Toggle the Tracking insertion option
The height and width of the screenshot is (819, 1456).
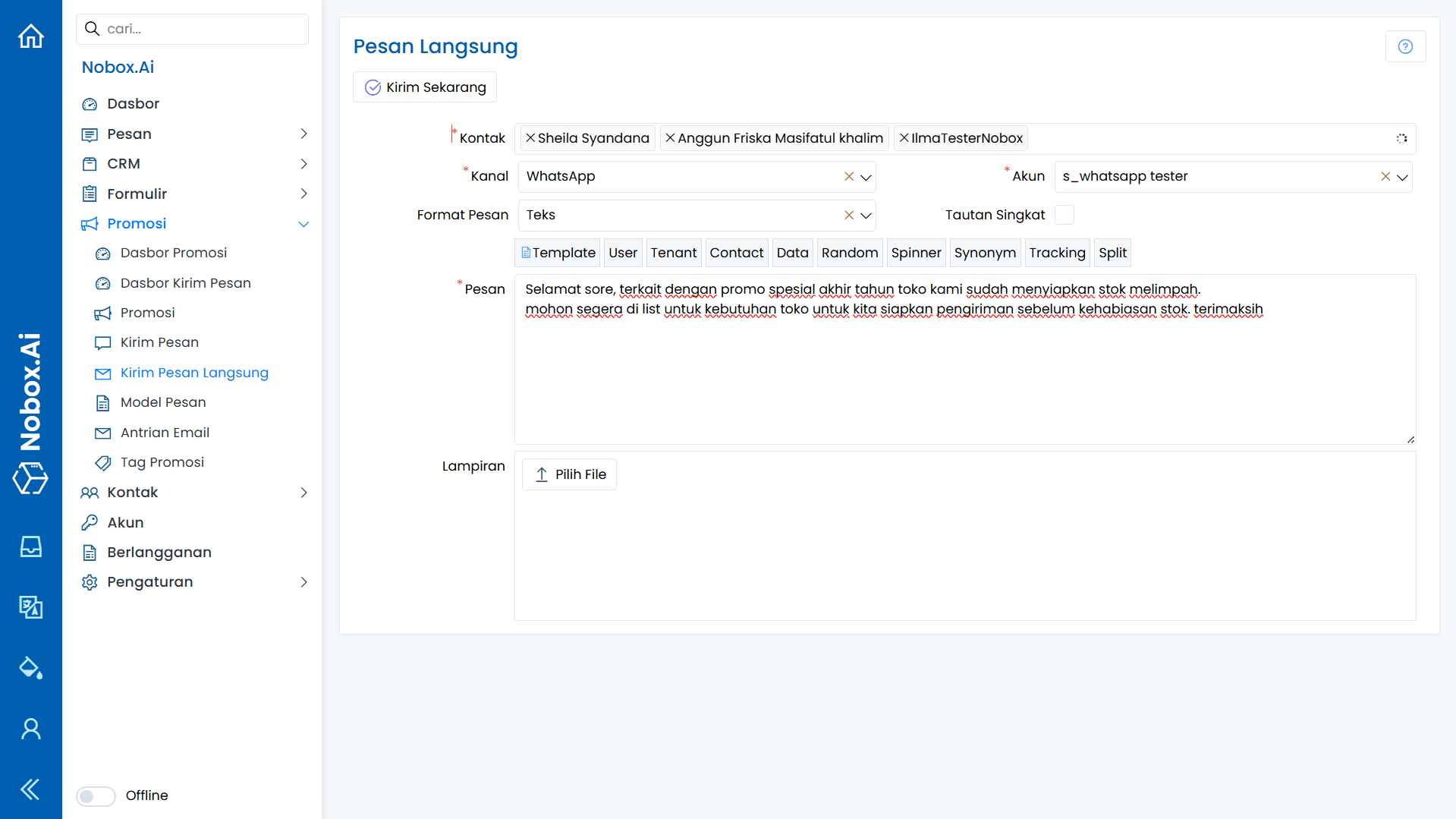[x=1057, y=253]
